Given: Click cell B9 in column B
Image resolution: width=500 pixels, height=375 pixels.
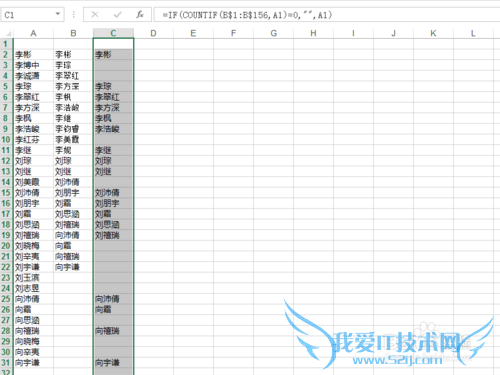Looking at the screenshot, I should pyautogui.click(x=73, y=129).
